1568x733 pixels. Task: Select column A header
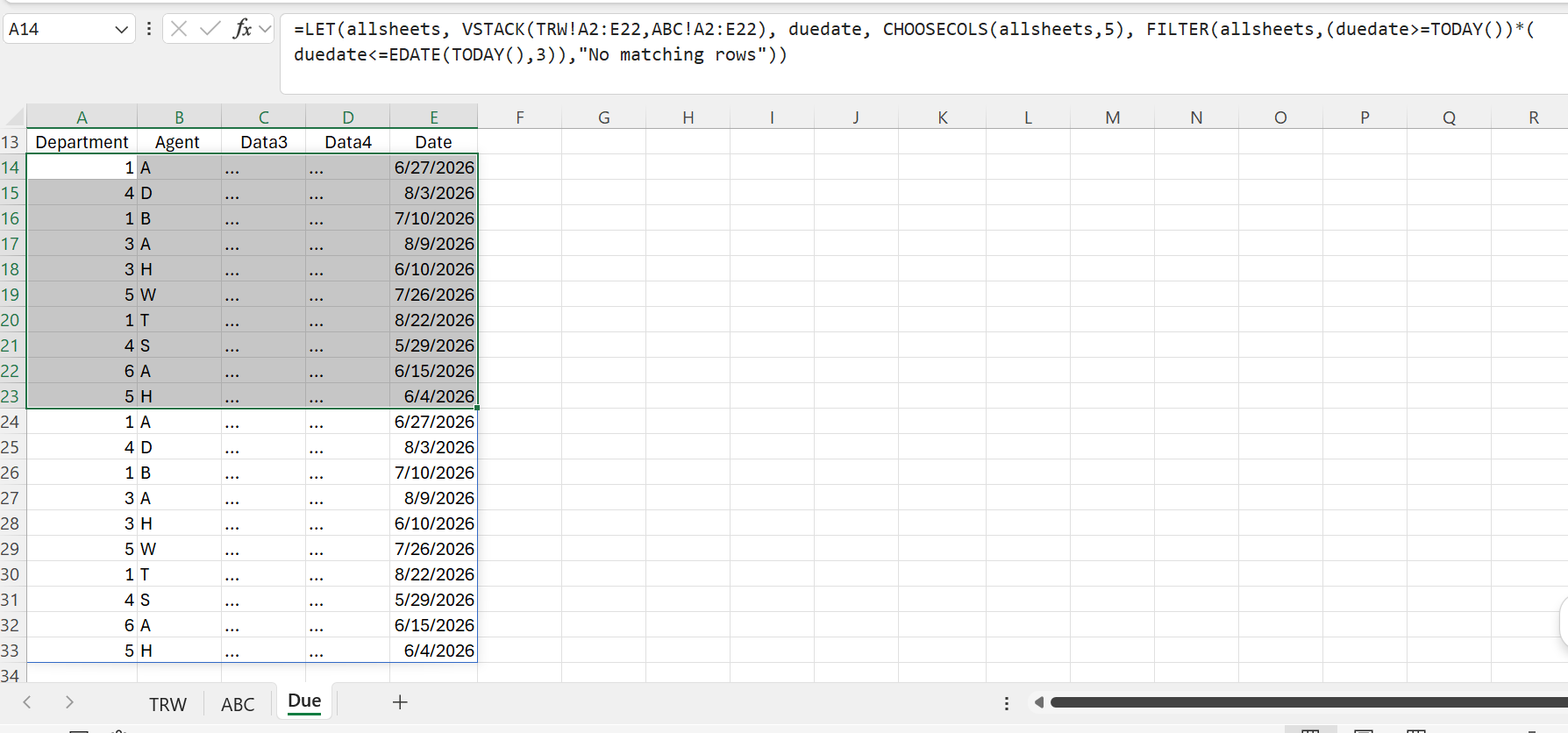[82, 117]
